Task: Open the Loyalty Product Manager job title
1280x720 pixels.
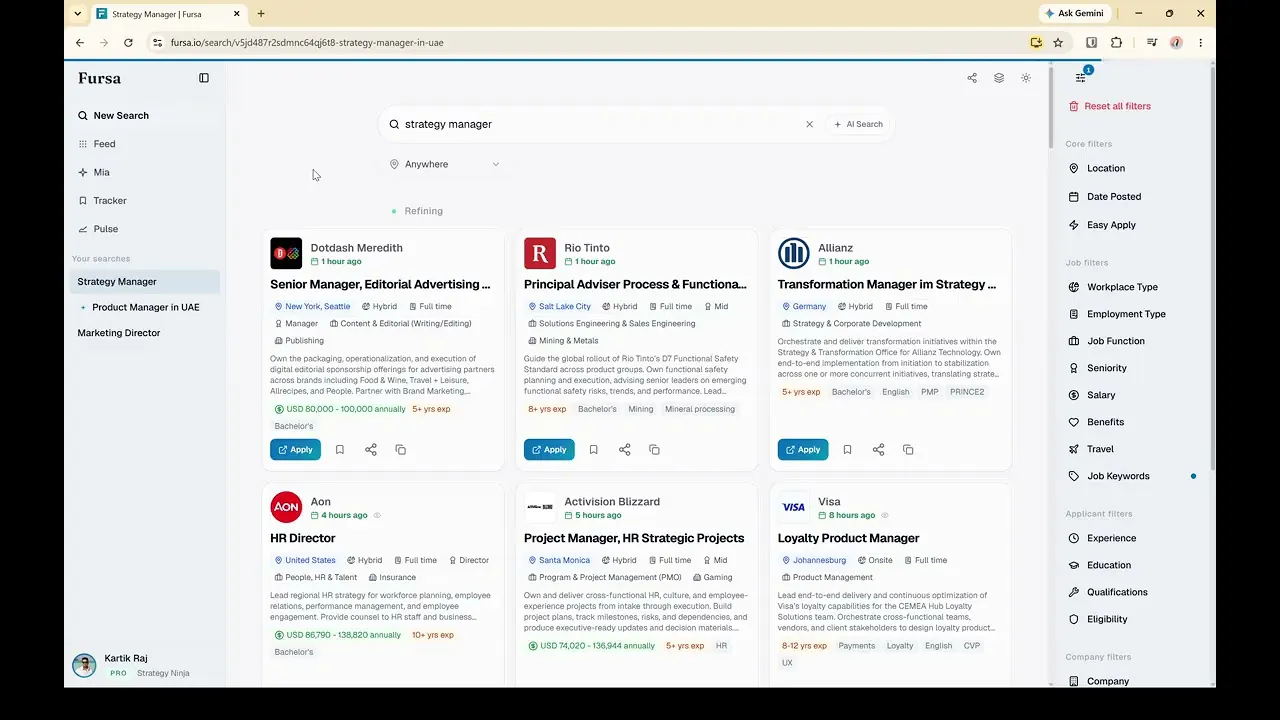Action: [x=849, y=538]
